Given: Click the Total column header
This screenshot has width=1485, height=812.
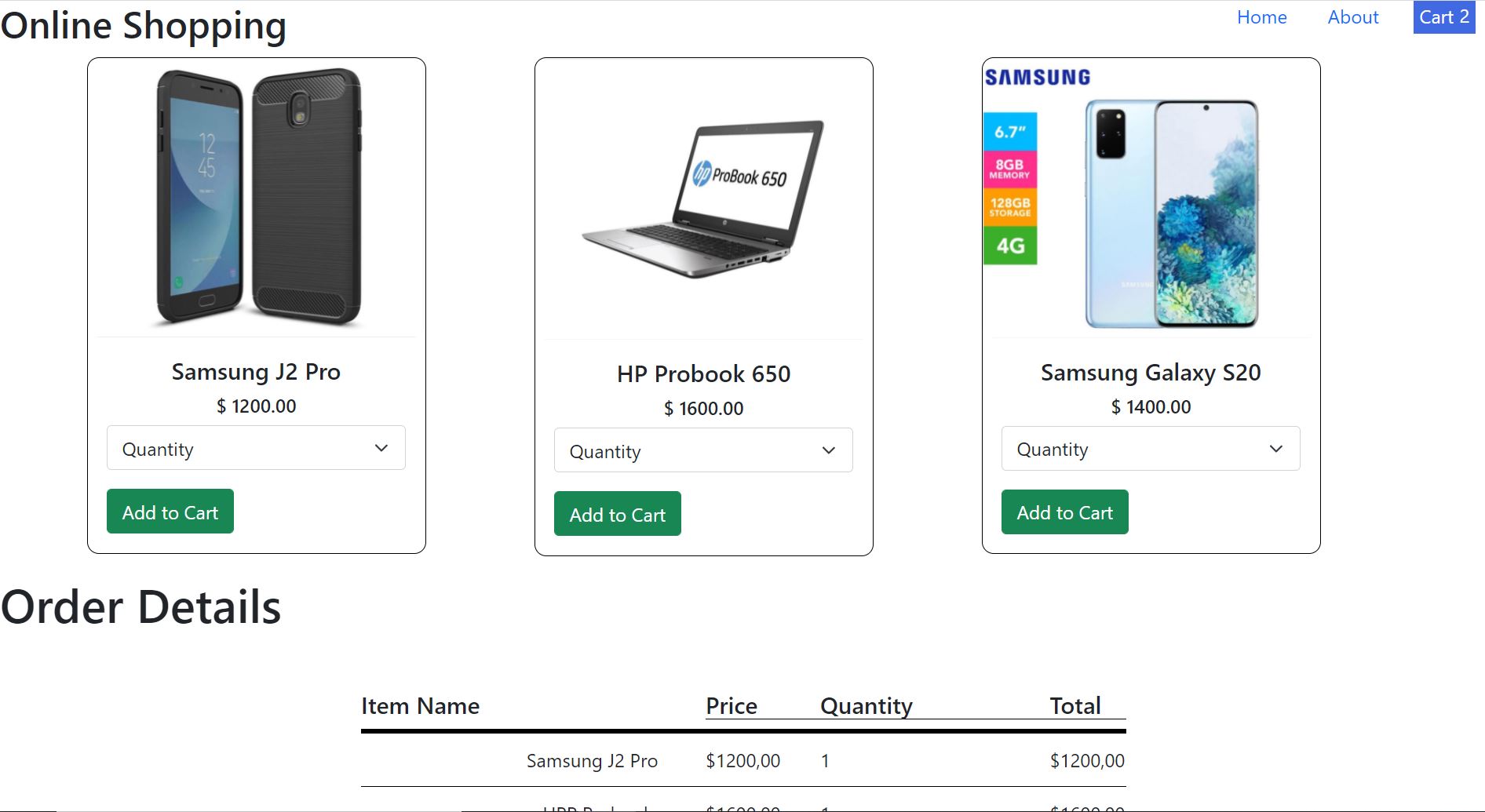Looking at the screenshot, I should [1075, 705].
